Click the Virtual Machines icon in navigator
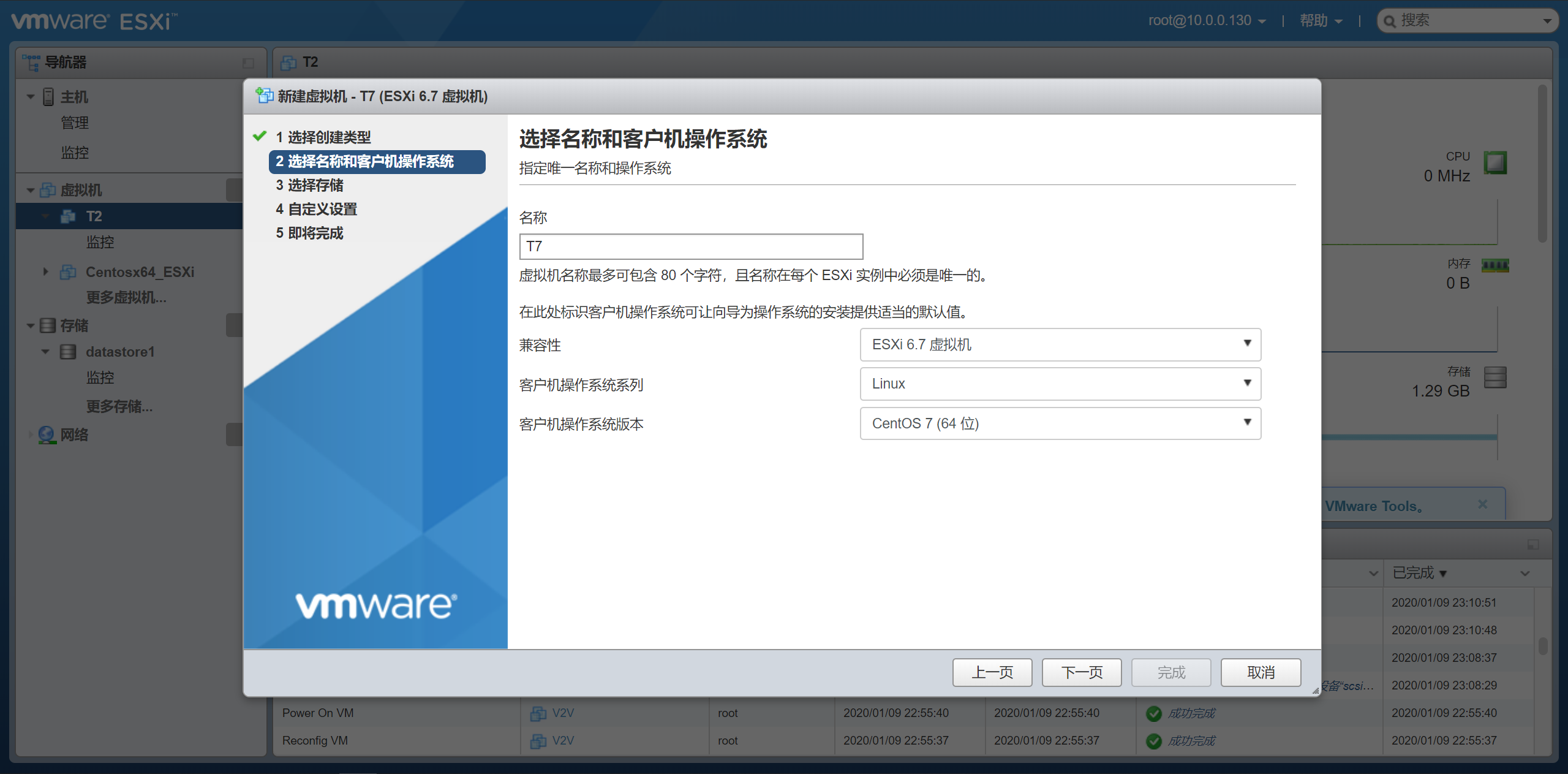 pos(48,190)
